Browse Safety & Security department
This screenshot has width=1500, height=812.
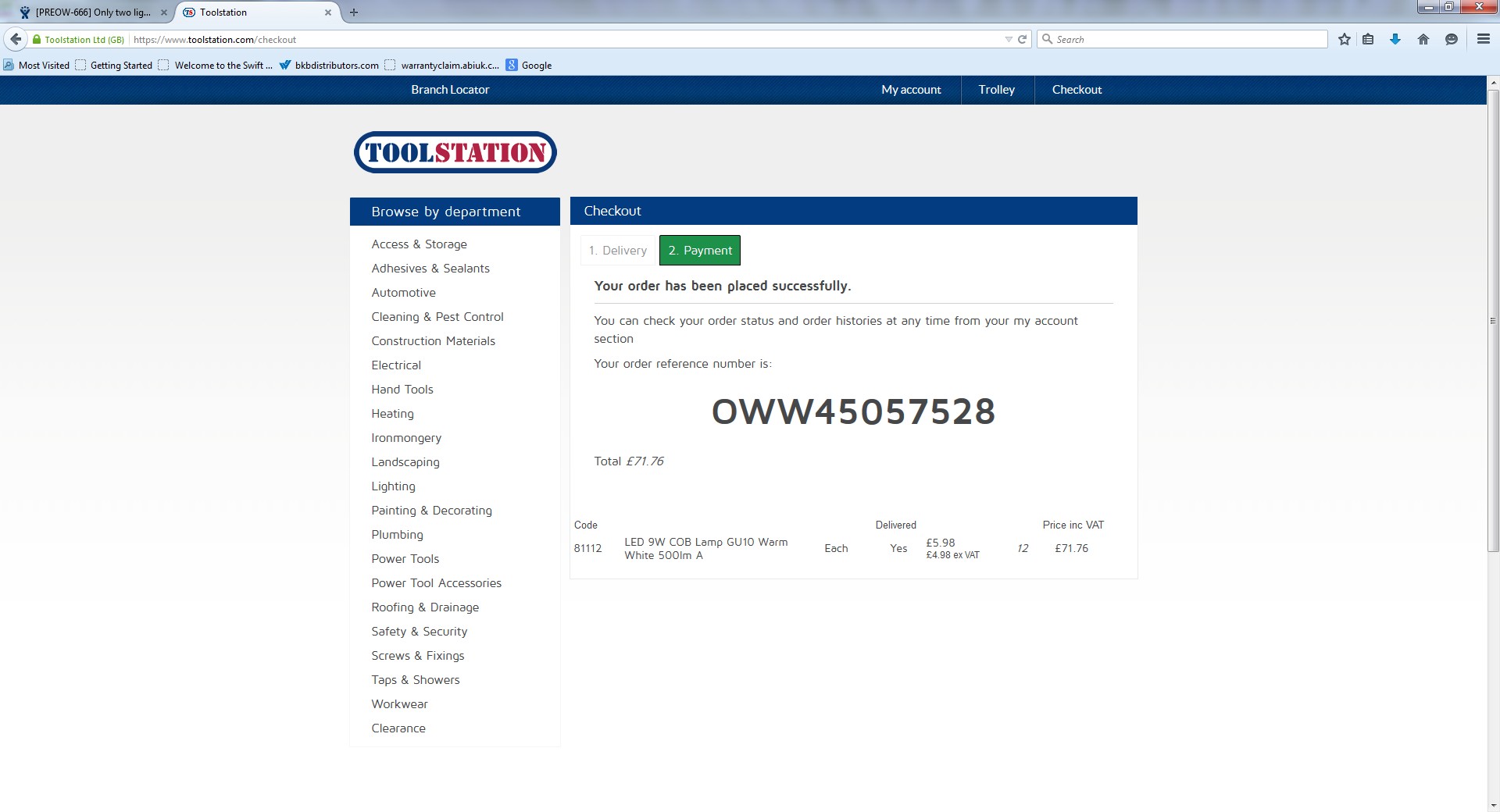(x=419, y=632)
